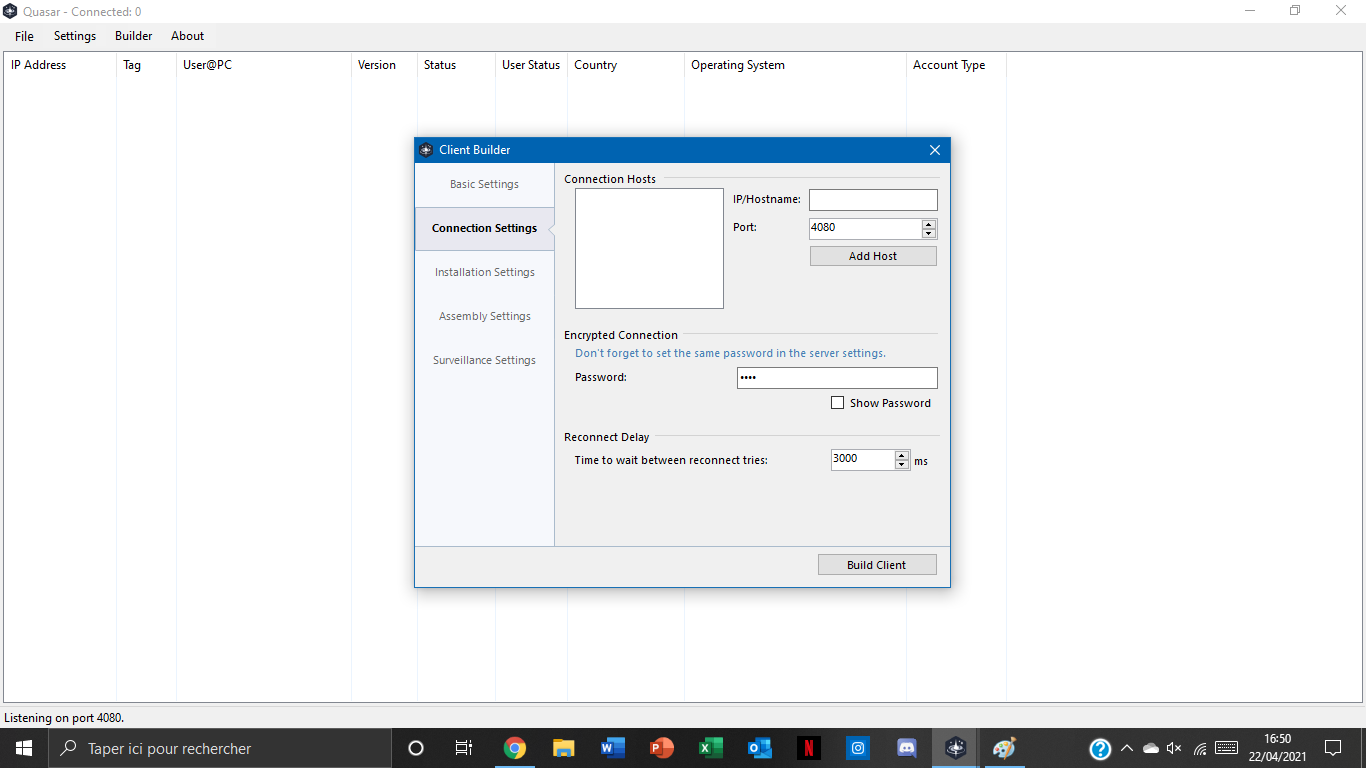Switch to Installation Settings tab

(484, 272)
